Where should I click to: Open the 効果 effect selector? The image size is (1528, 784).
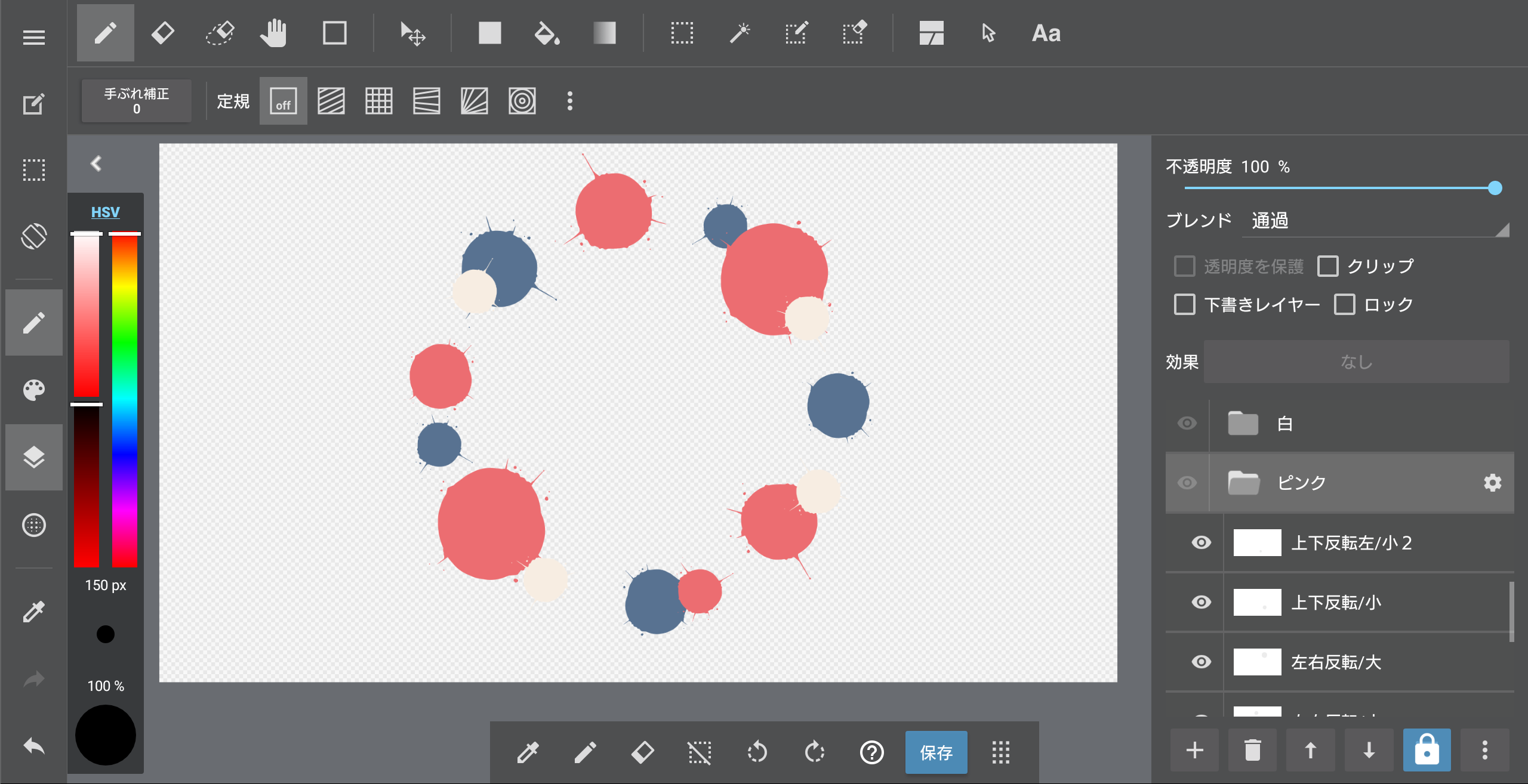click(x=1356, y=362)
